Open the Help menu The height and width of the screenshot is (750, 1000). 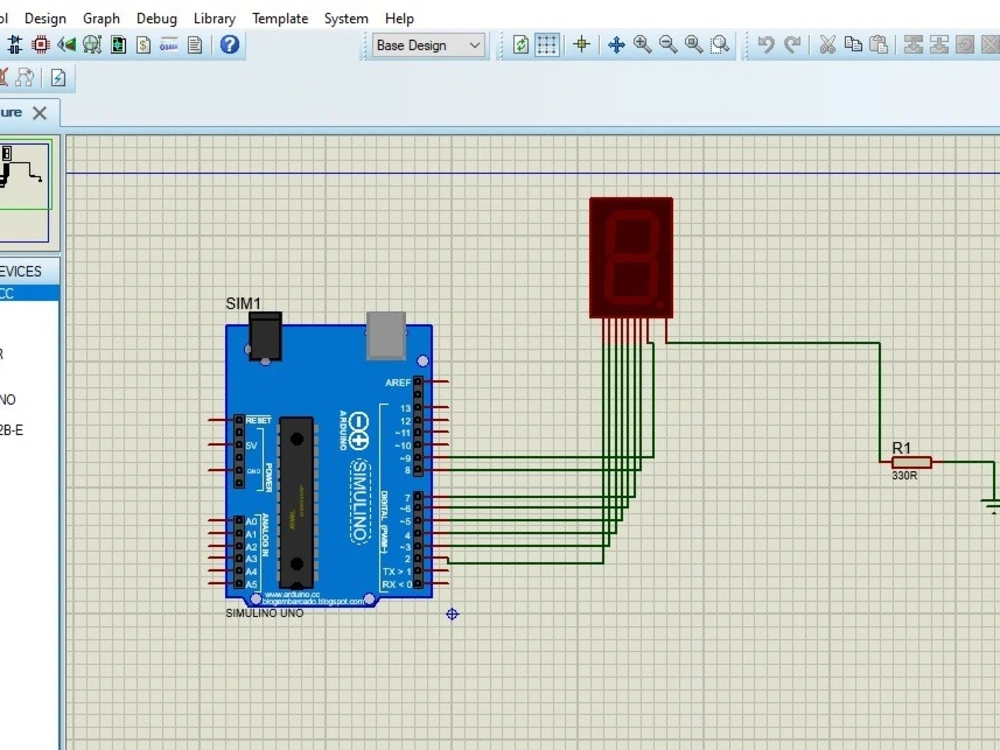400,18
